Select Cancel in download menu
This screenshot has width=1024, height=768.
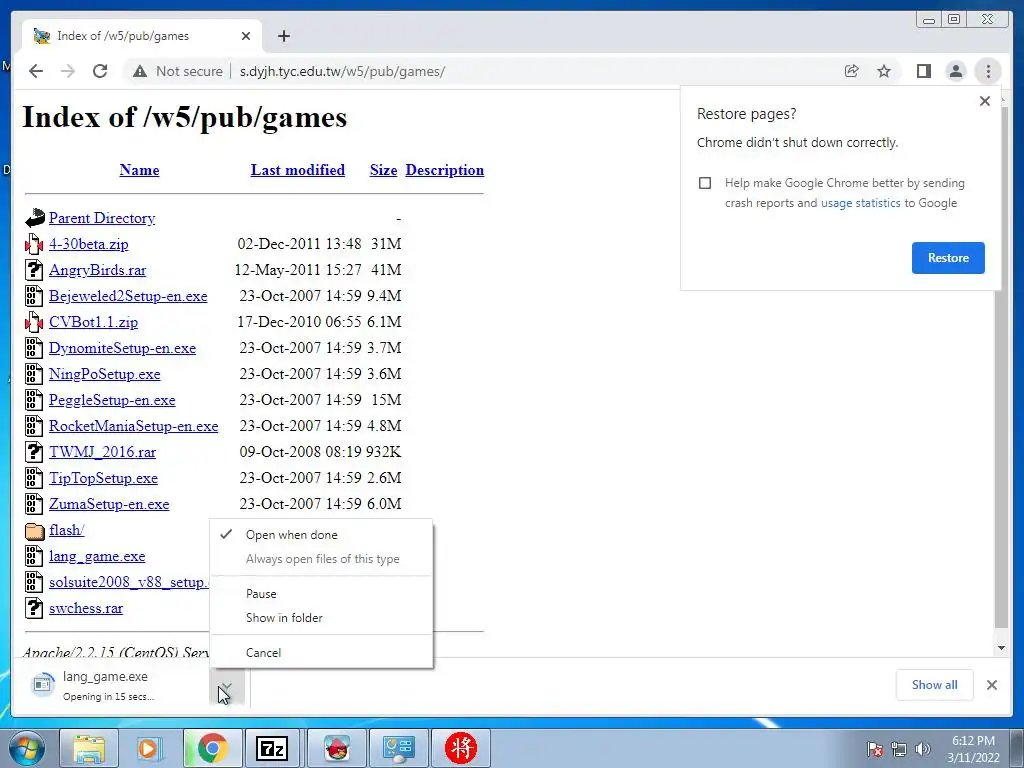(x=321, y=652)
